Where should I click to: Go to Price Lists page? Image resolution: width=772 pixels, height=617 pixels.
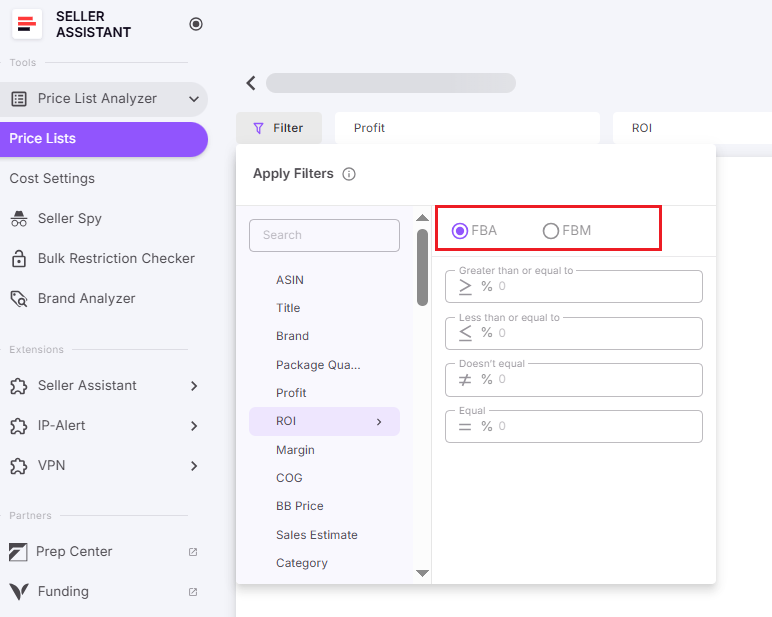pyautogui.click(x=43, y=139)
